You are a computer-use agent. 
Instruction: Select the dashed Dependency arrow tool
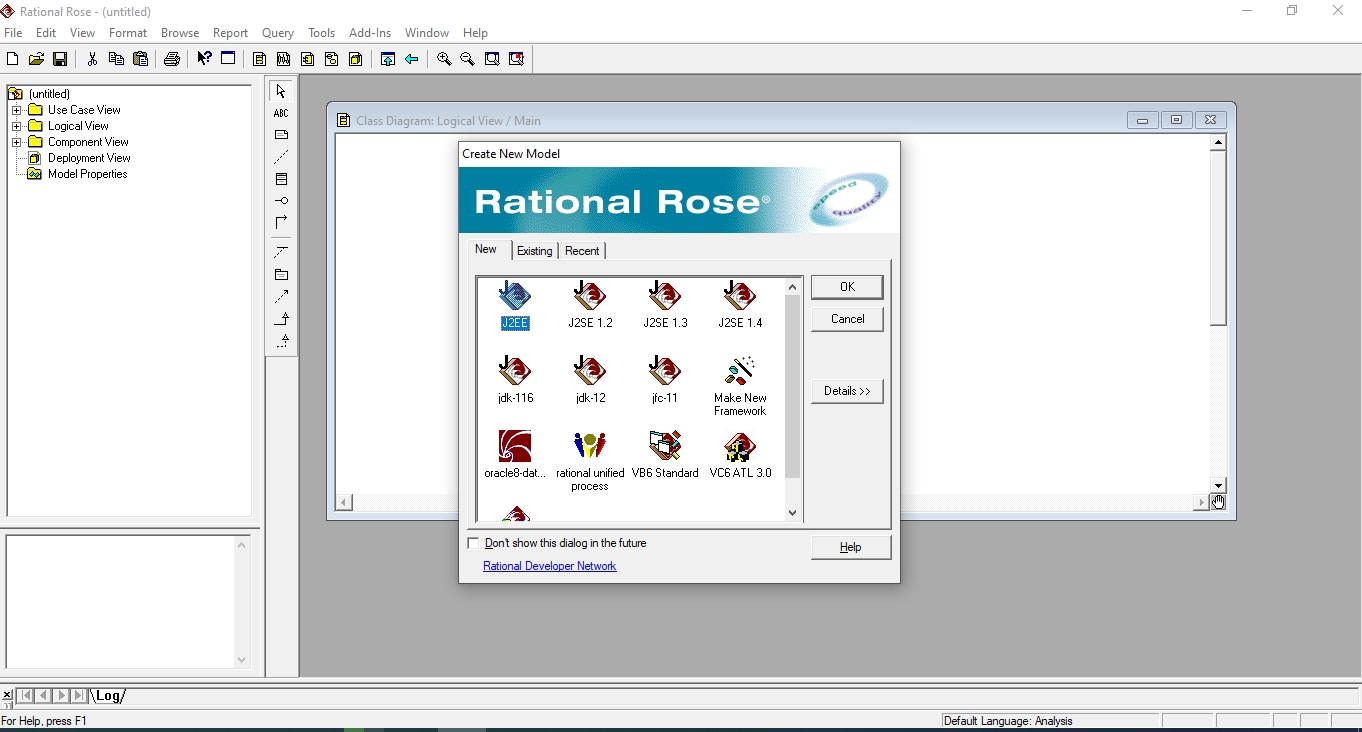point(281,297)
